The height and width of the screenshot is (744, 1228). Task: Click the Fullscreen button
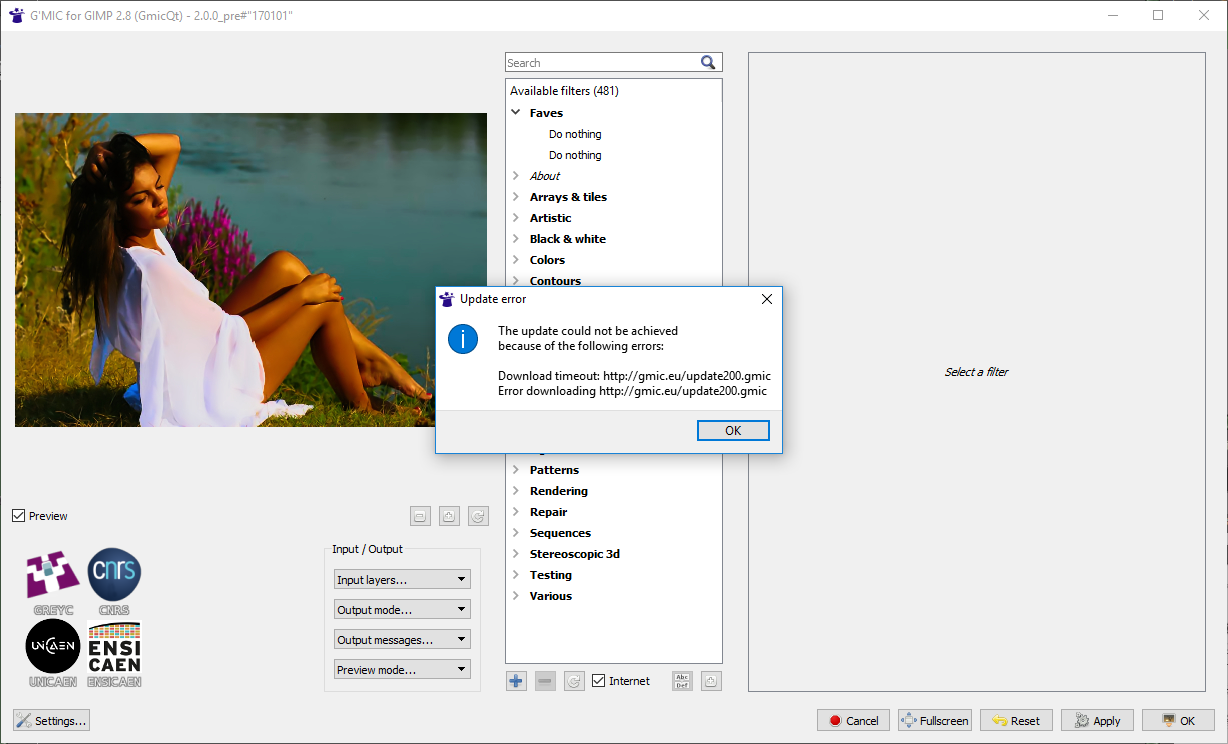(935, 720)
